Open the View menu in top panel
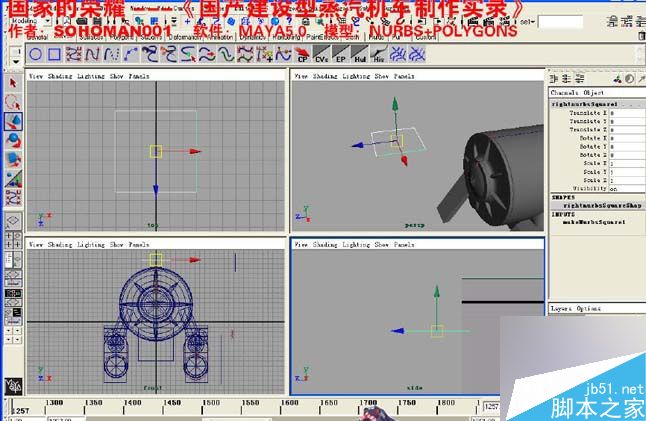The height and width of the screenshot is (421, 646). point(36,76)
